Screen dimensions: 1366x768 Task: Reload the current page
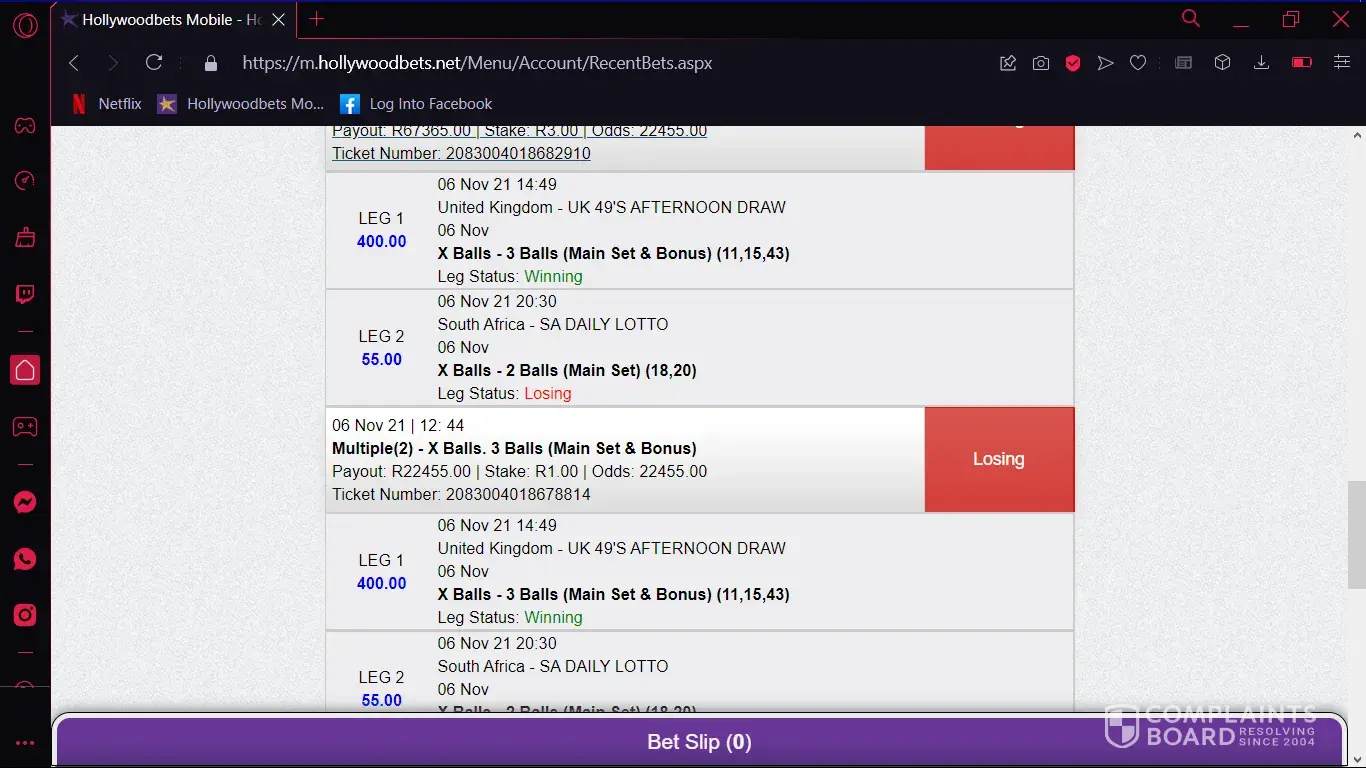[x=154, y=63]
